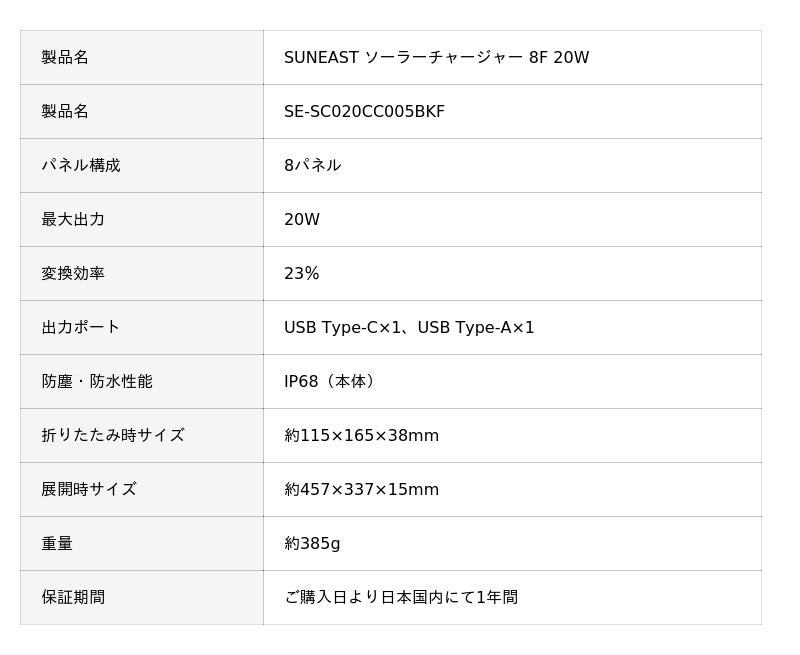Screen dimensions: 800x655
Task: Click the 変換効率 label
Action: tap(73, 273)
